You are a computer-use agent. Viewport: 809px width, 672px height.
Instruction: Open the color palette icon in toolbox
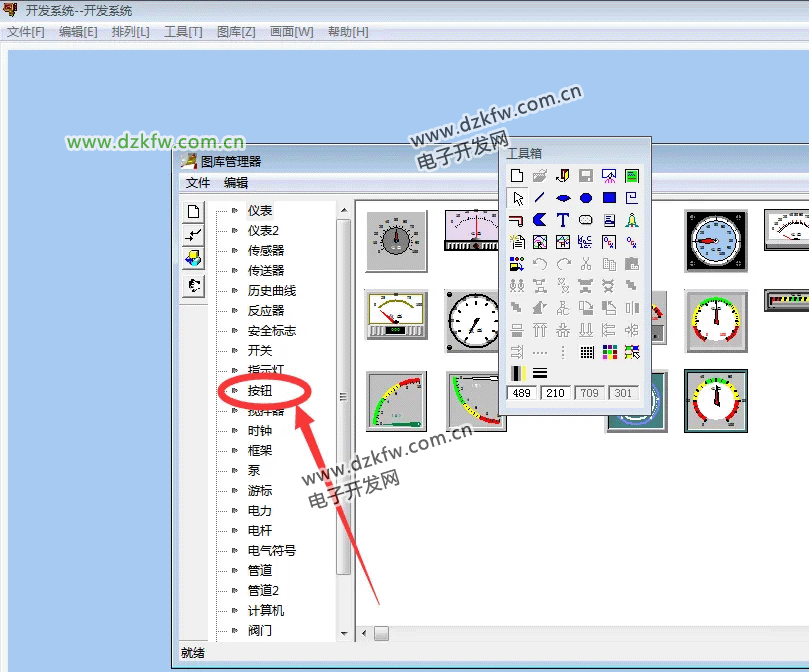point(609,352)
